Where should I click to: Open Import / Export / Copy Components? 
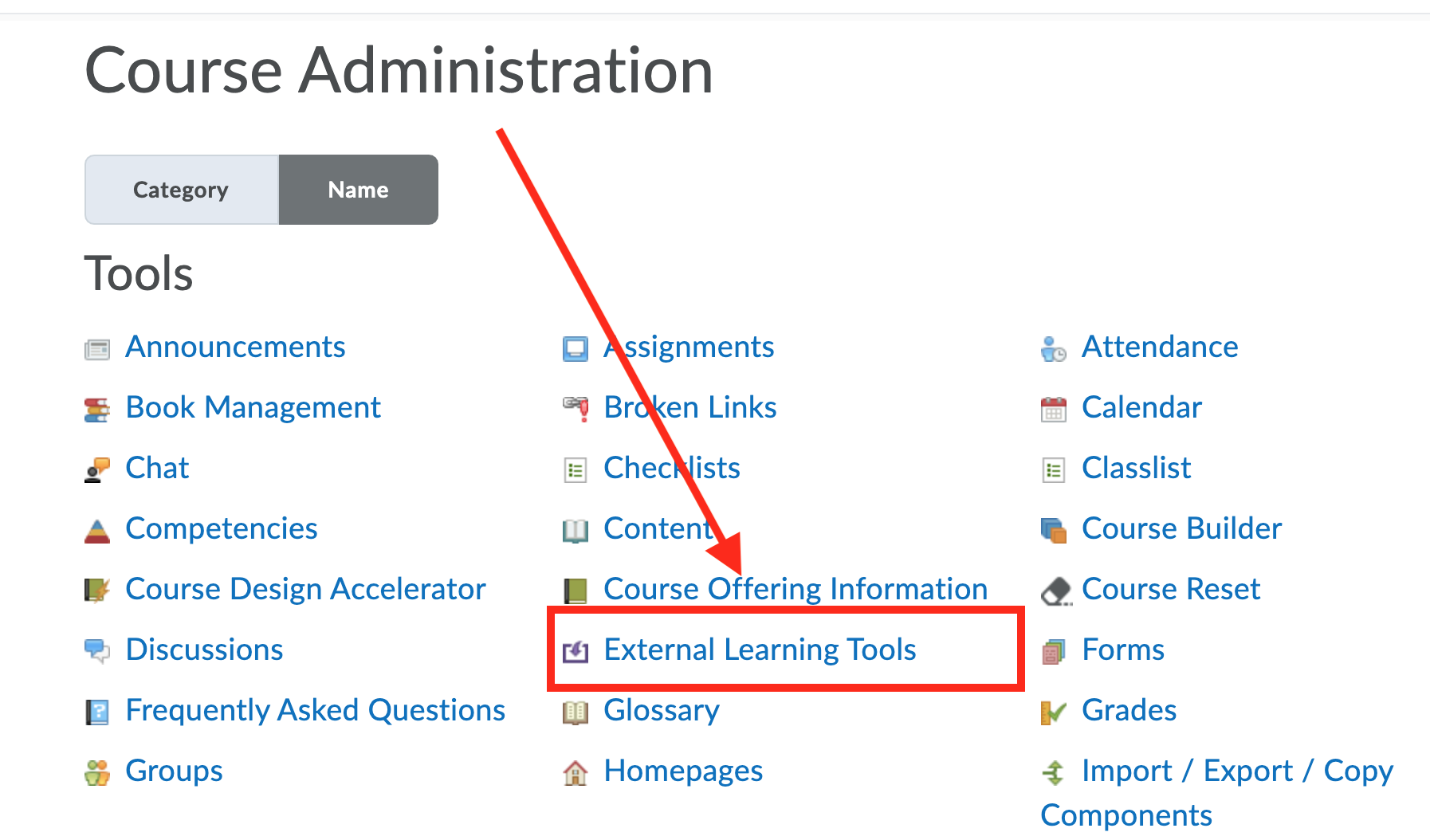(1236, 771)
